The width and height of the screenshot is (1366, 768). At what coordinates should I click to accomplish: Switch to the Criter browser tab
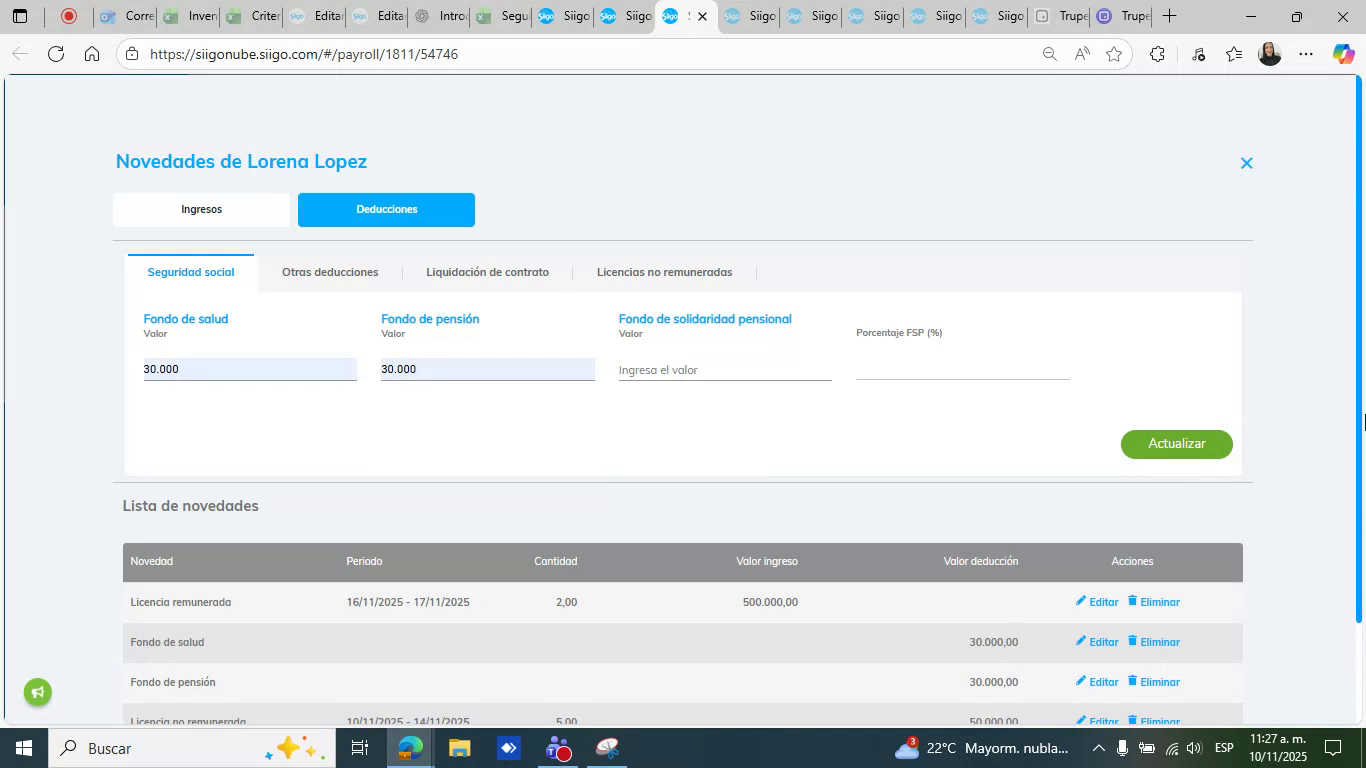pos(251,16)
